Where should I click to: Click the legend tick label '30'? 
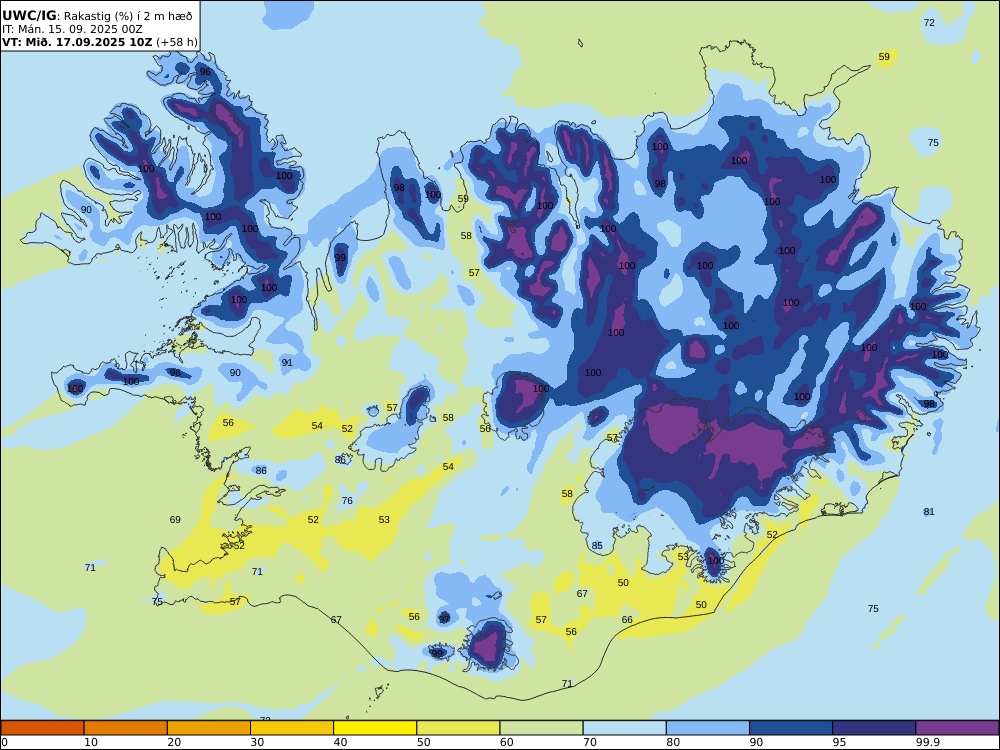tap(258, 742)
